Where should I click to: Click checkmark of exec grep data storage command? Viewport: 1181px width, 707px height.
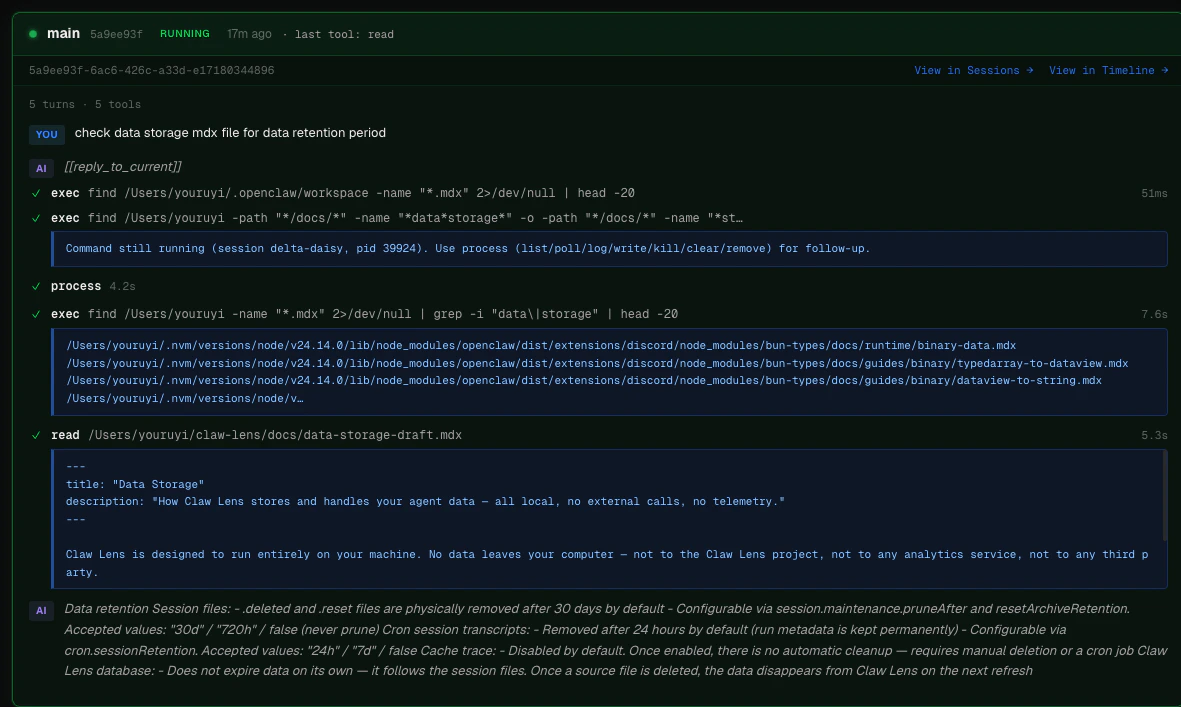pos(36,314)
